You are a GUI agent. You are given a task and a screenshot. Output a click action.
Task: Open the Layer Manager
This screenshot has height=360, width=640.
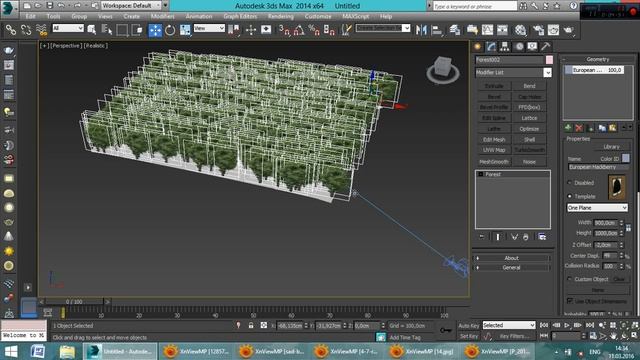(455, 30)
